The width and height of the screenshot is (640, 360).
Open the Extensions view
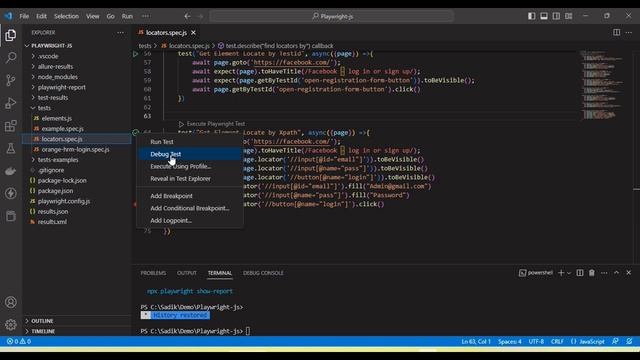[x=11, y=126]
